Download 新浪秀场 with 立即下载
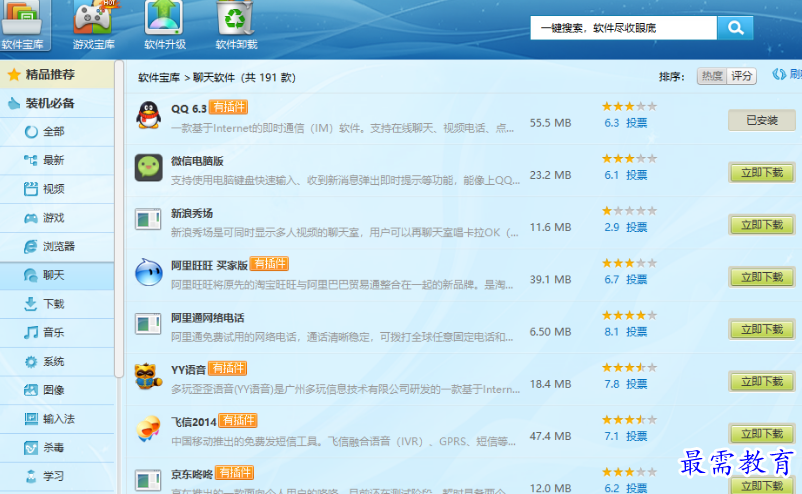The width and height of the screenshot is (802, 494). pos(762,225)
